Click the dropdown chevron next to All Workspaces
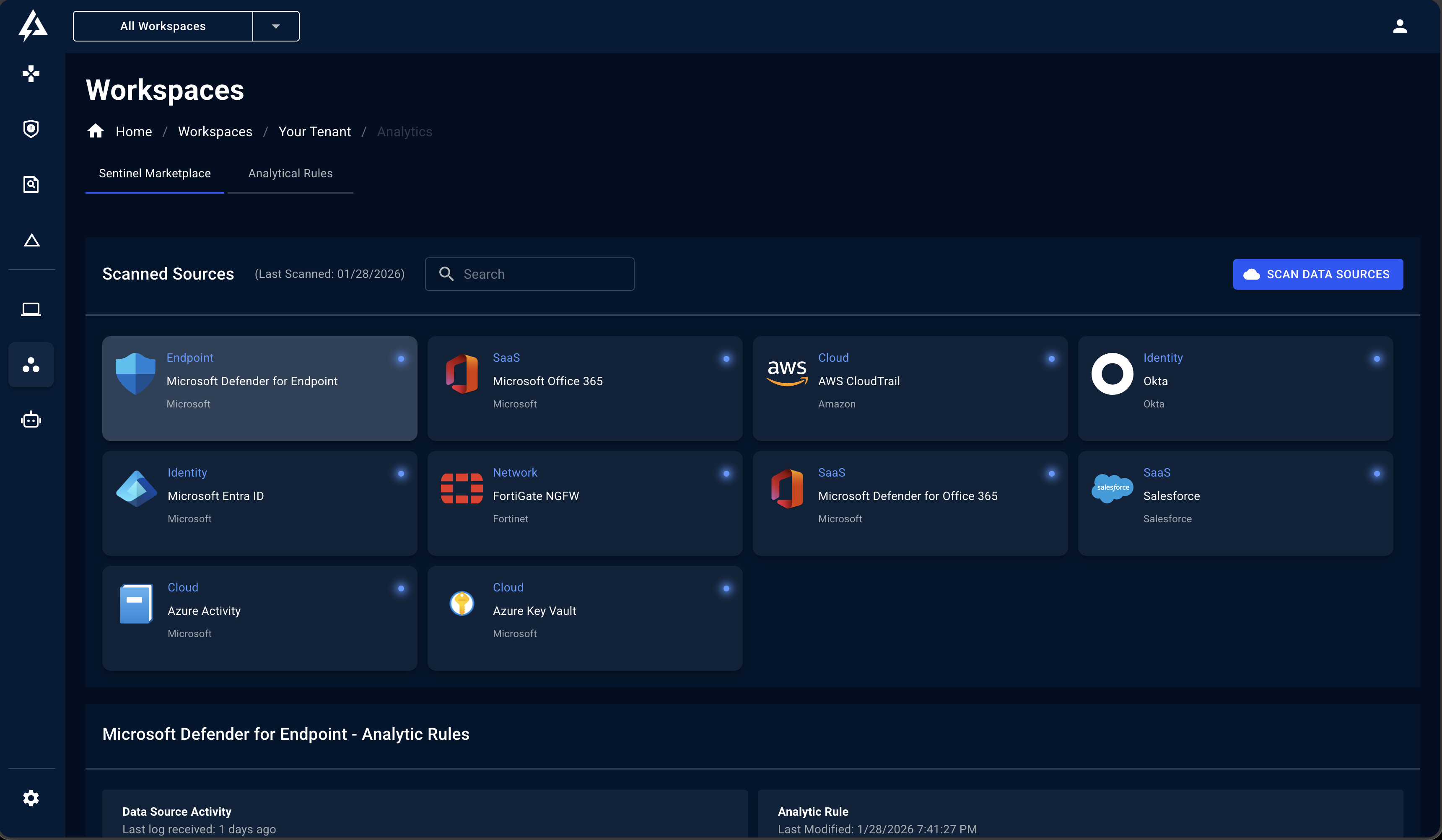 (x=276, y=26)
